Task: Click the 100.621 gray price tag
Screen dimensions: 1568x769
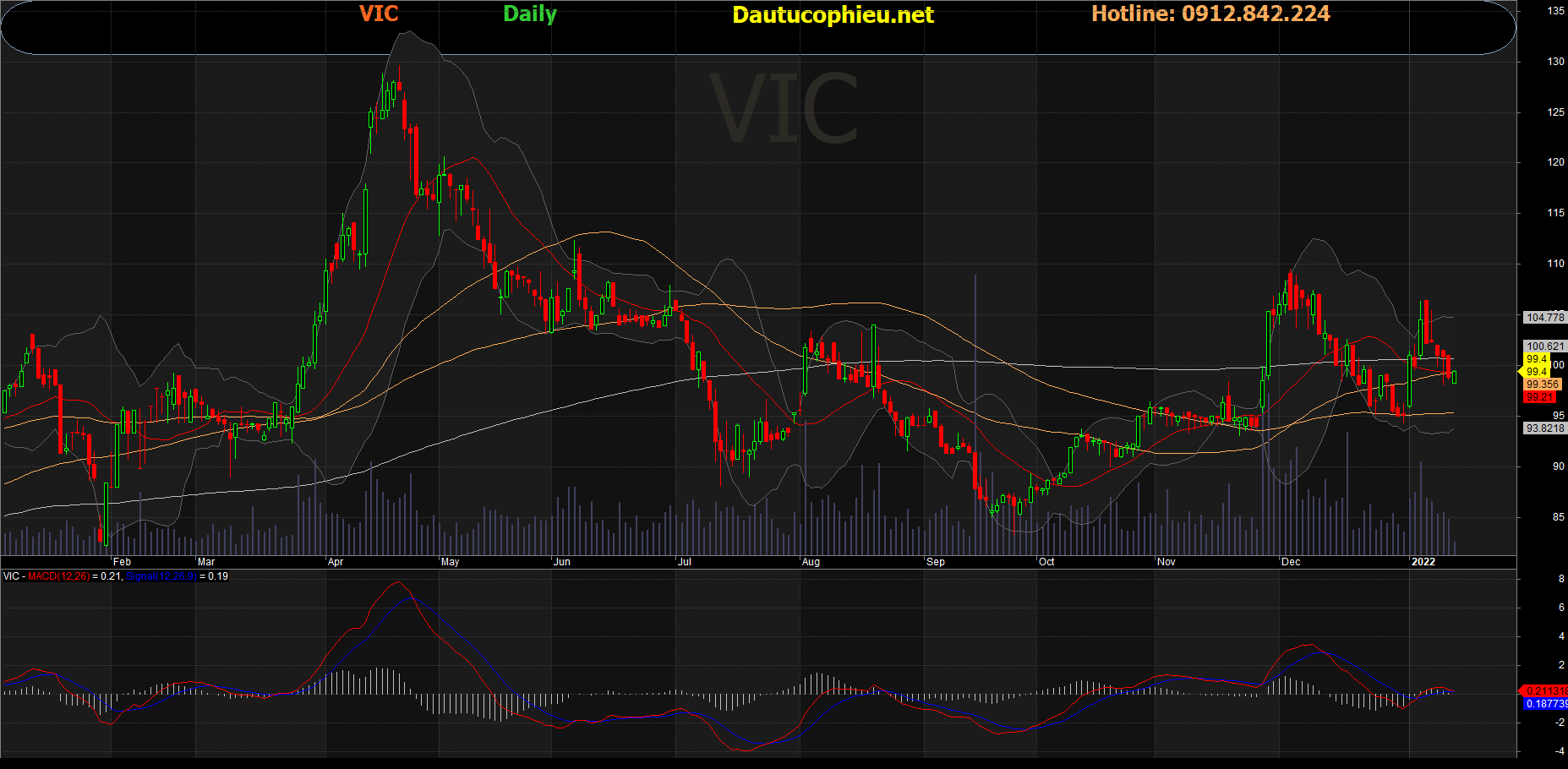Action: (x=1544, y=346)
